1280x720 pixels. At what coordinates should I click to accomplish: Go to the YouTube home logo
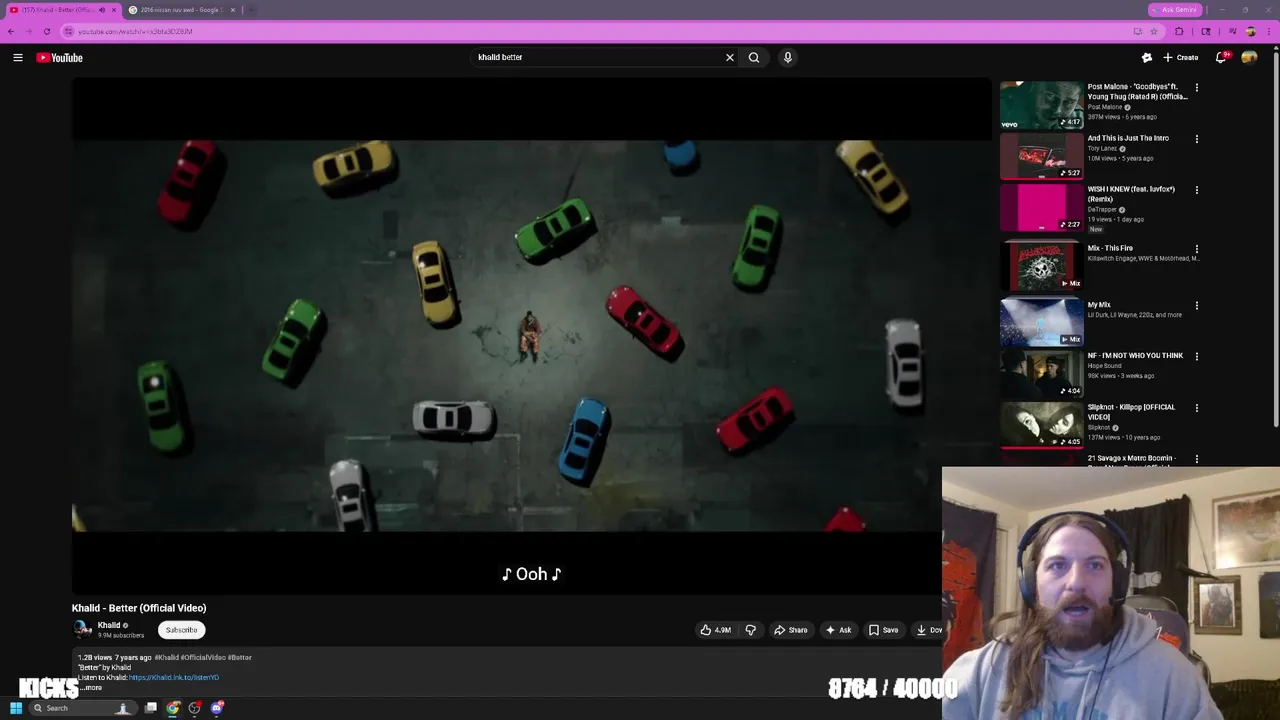pyautogui.click(x=60, y=57)
